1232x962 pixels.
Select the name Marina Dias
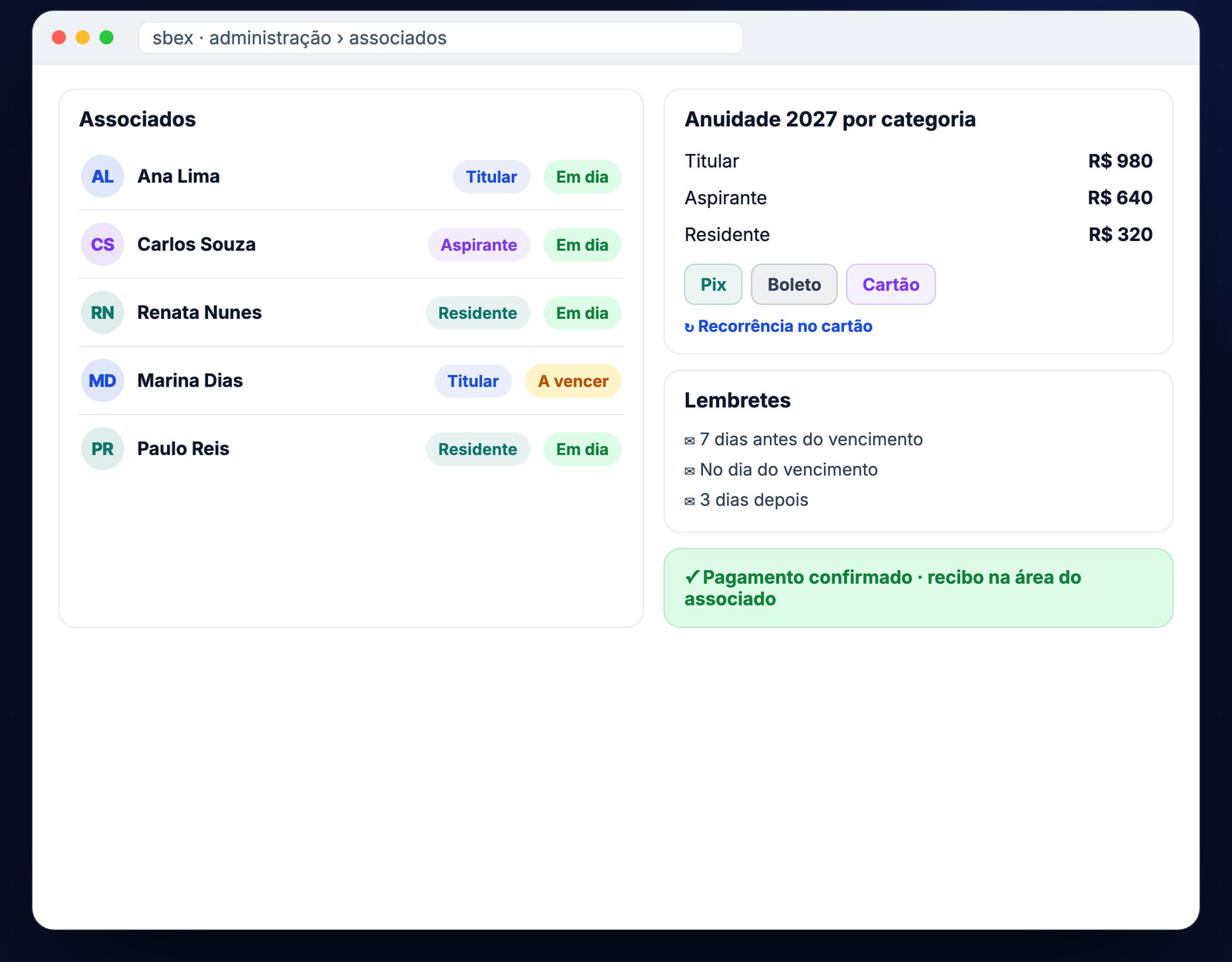190,380
